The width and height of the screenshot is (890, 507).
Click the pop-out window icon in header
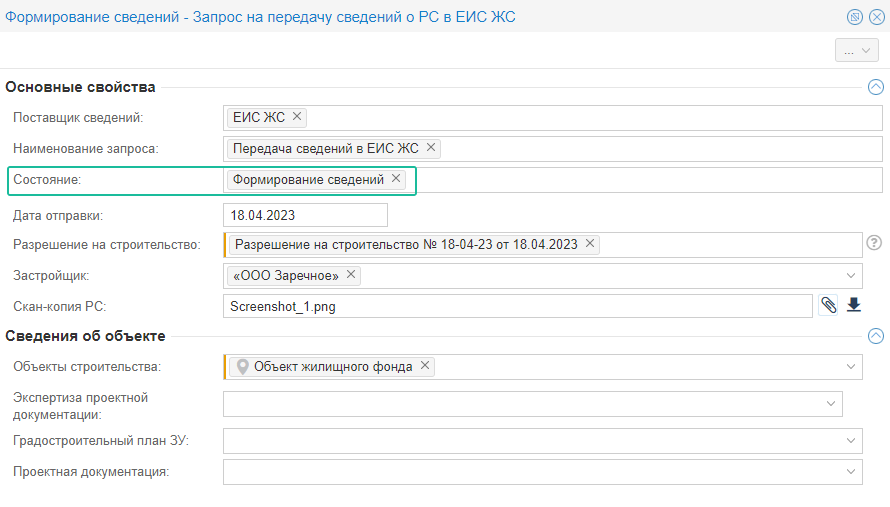click(x=855, y=16)
